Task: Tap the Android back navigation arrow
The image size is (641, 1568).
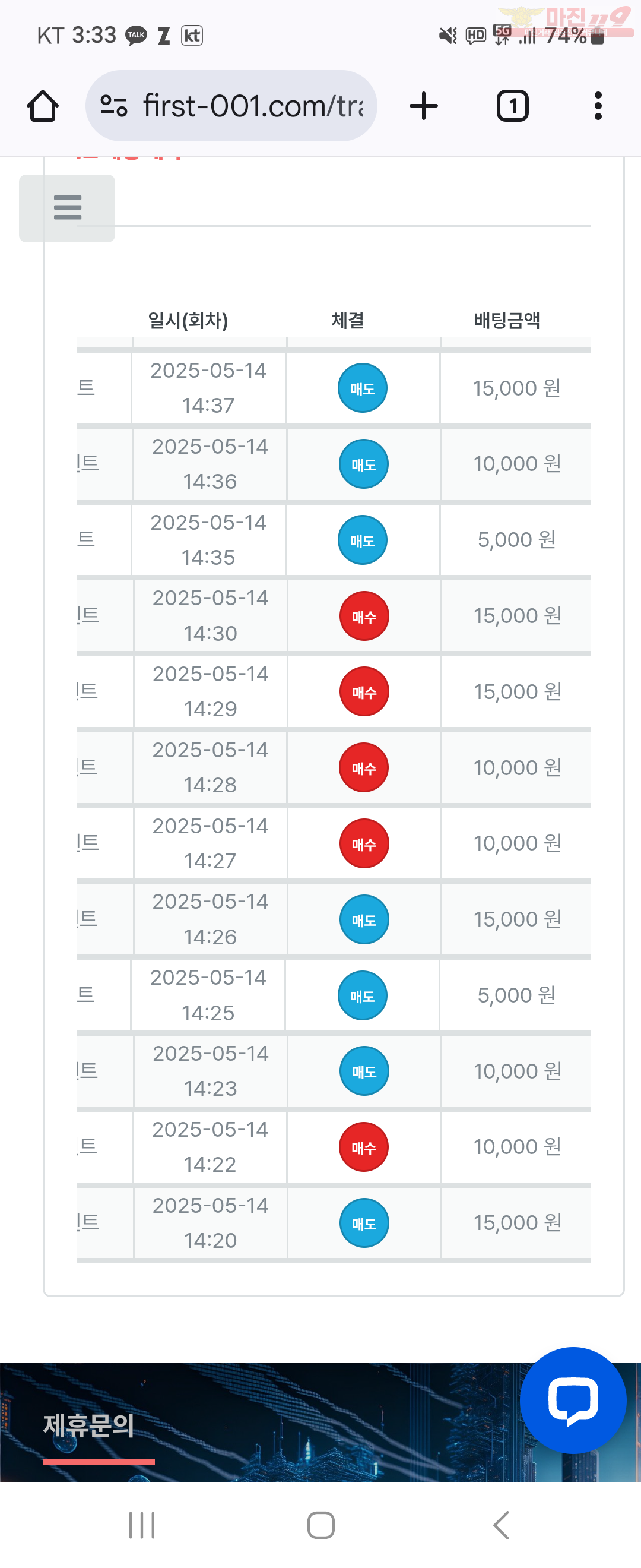Action: pos(501,1525)
